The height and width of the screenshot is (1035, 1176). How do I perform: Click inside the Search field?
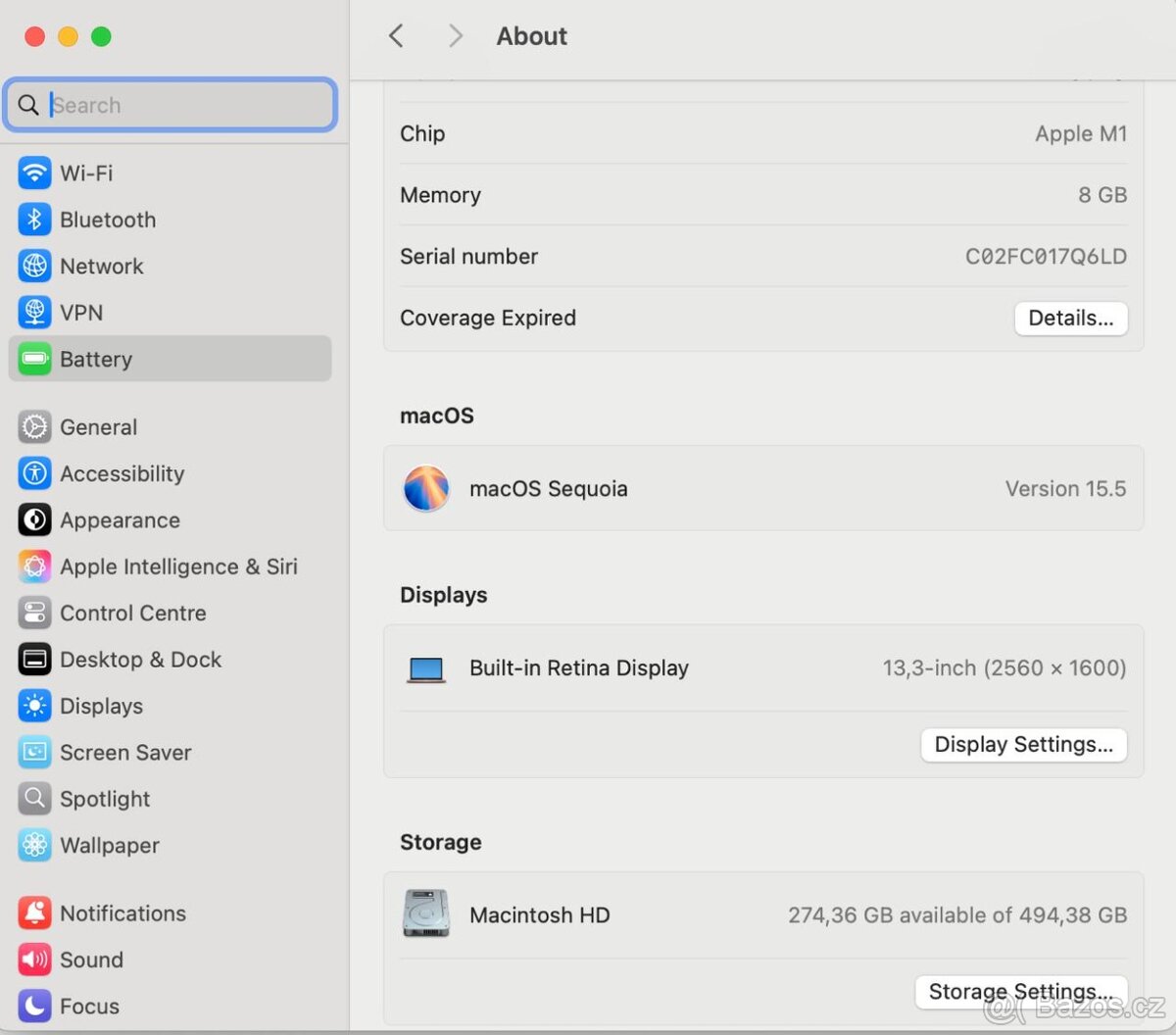click(169, 105)
